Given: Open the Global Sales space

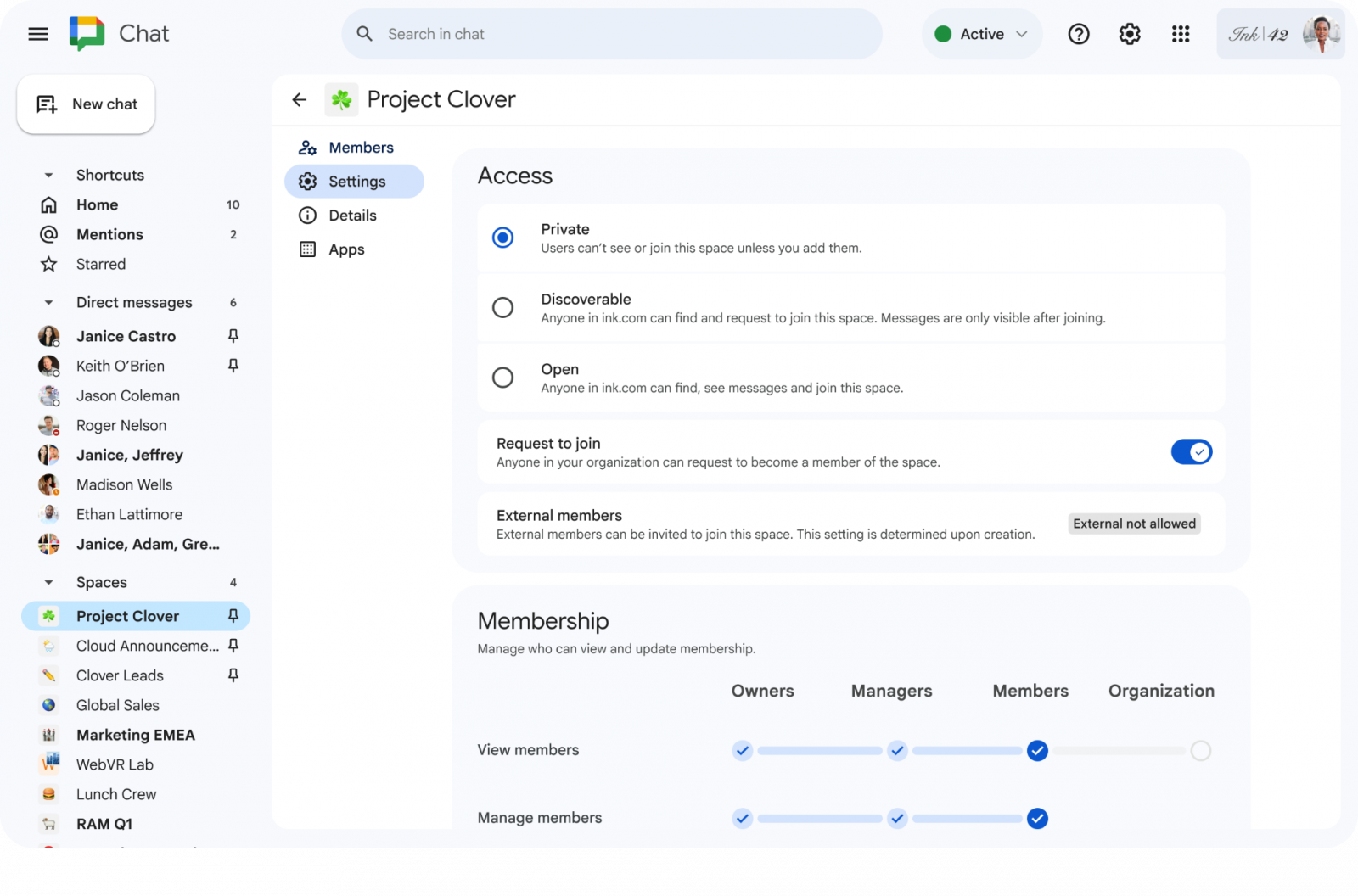Looking at the screenshot, I should tap(136, 705).
